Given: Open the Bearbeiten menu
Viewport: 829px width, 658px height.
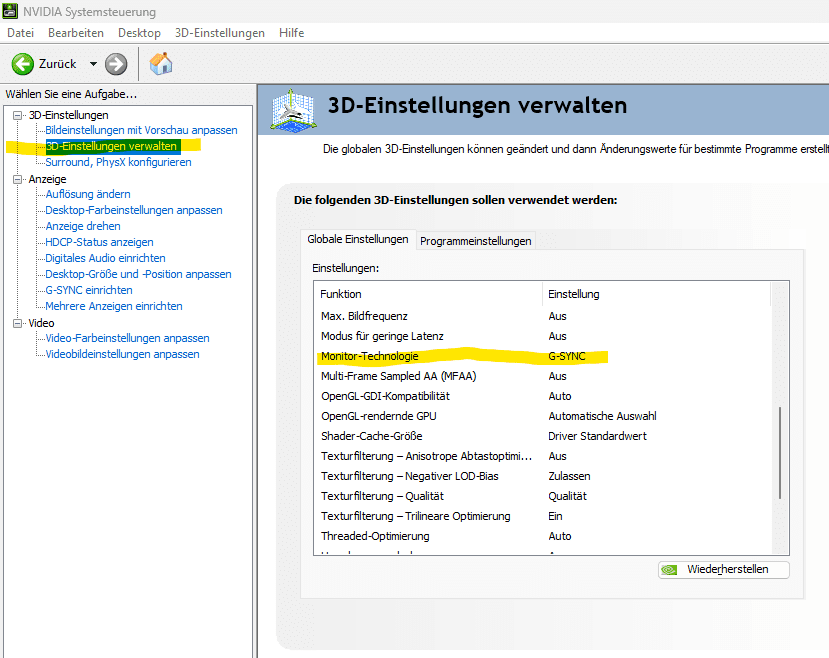Looking at the screenshot, I should (x=76, y=33).
